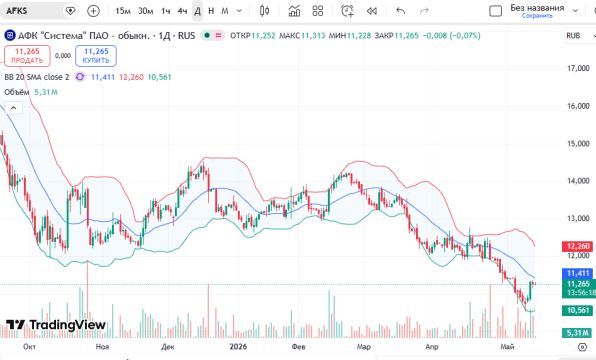Undo the last action arrow

click(401, 11)
